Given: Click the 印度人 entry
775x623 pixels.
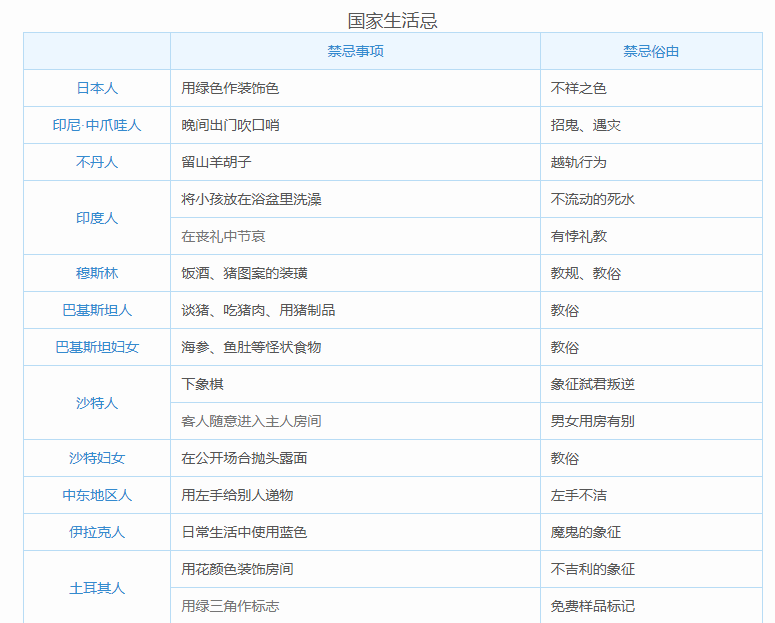Looking at the screenshot, I should (x=97, y=218).
